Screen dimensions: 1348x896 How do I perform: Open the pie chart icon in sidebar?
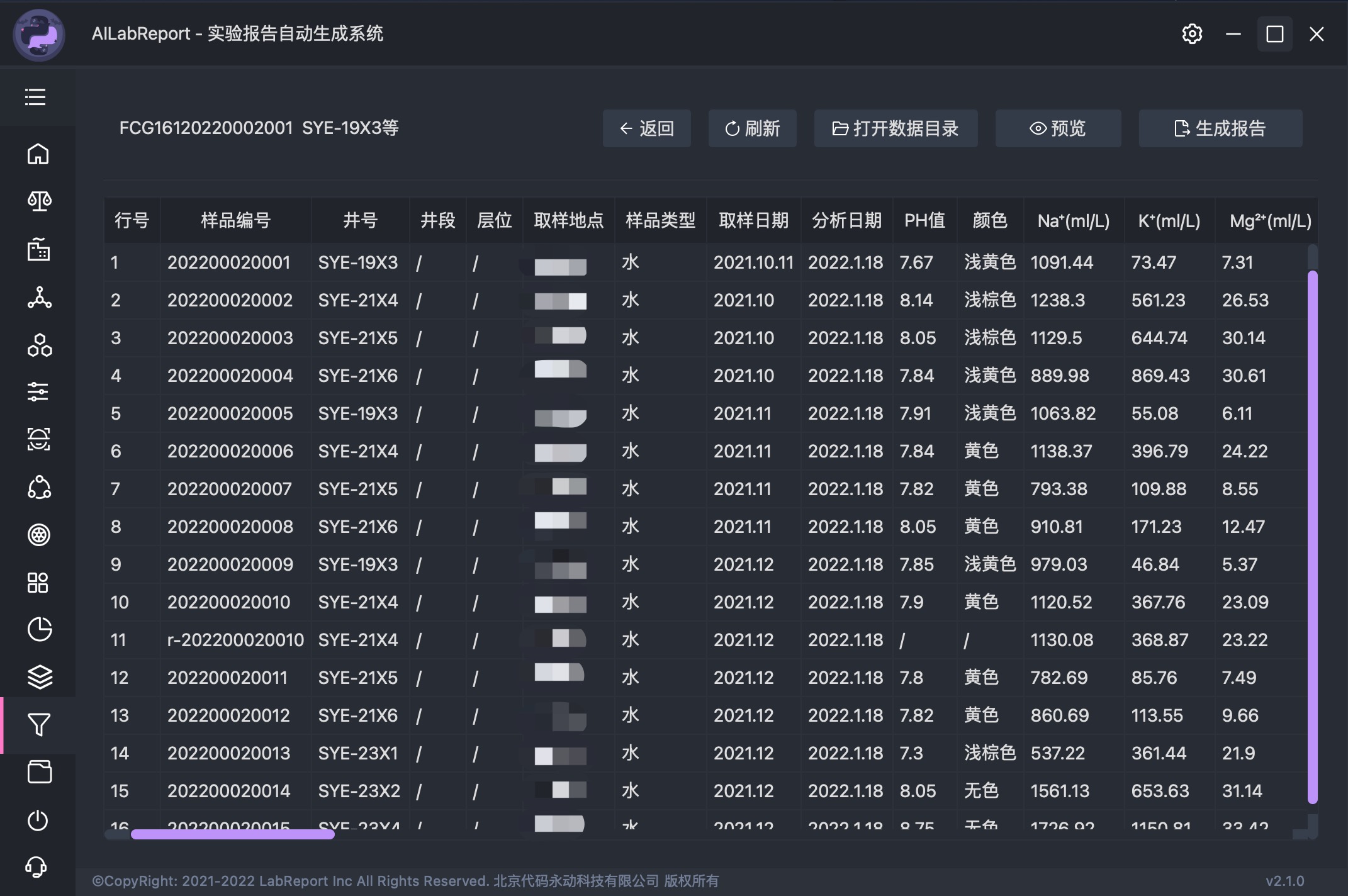click(x=40, y=629)
